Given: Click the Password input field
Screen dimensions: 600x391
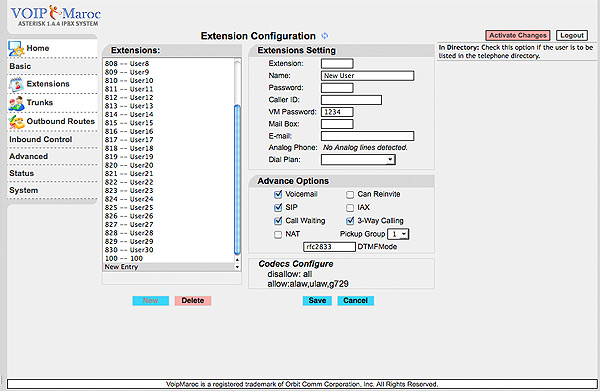Looking at the screenshot, I should (x=337, y=88).
